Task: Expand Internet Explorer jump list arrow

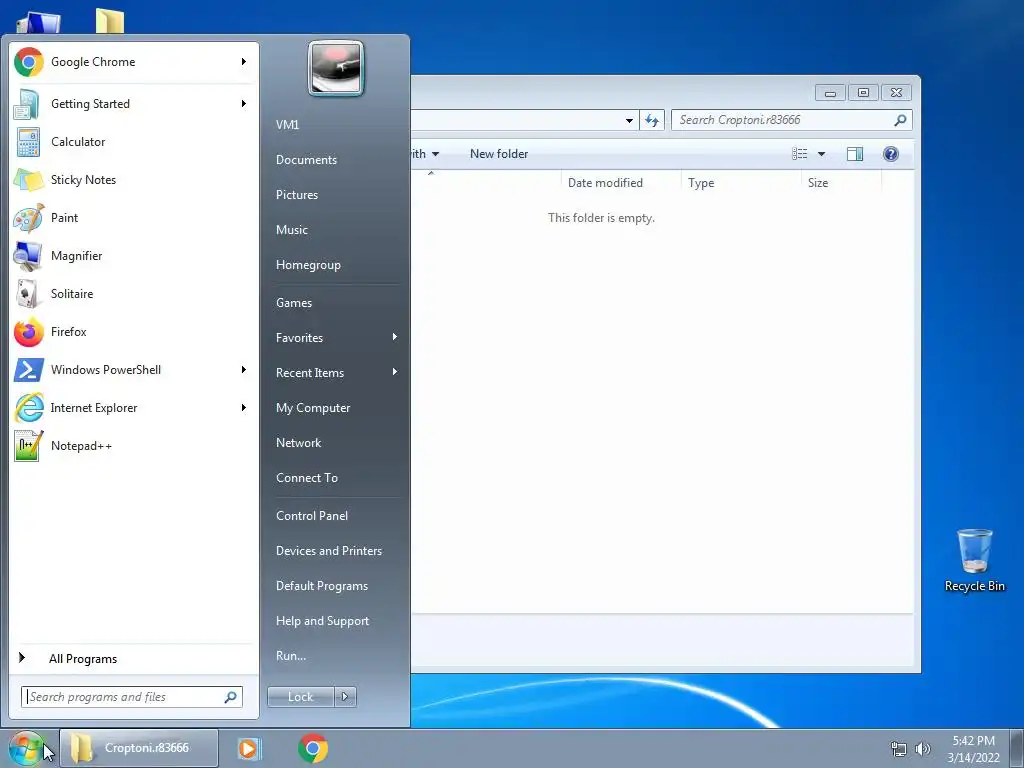Action: click(x=244, y=408)
